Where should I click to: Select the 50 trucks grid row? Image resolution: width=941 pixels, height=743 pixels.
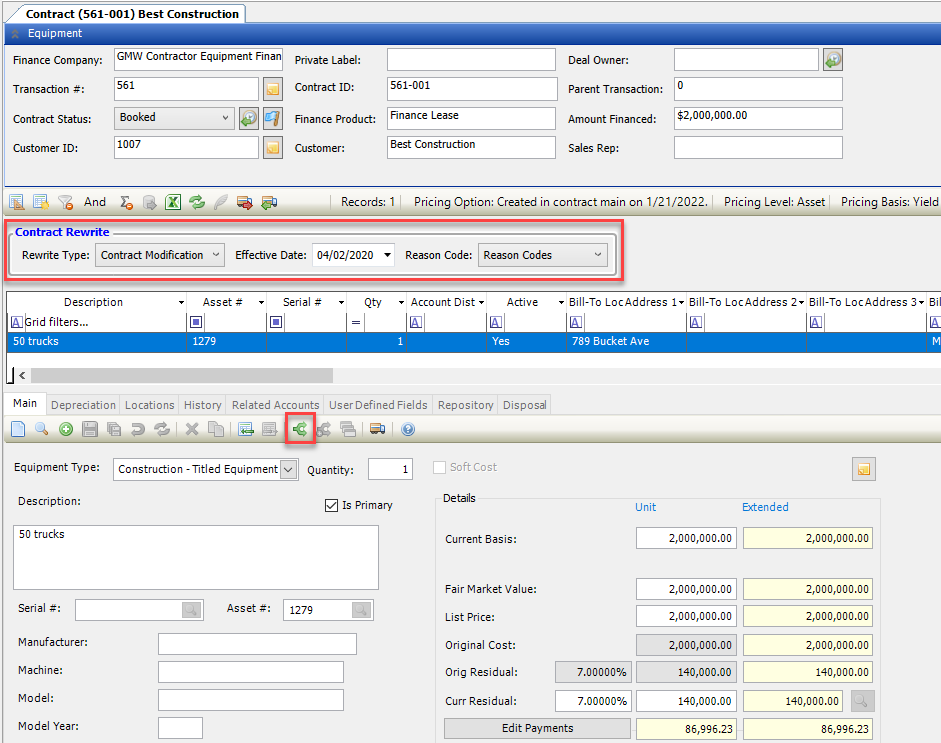click(474, 341)
